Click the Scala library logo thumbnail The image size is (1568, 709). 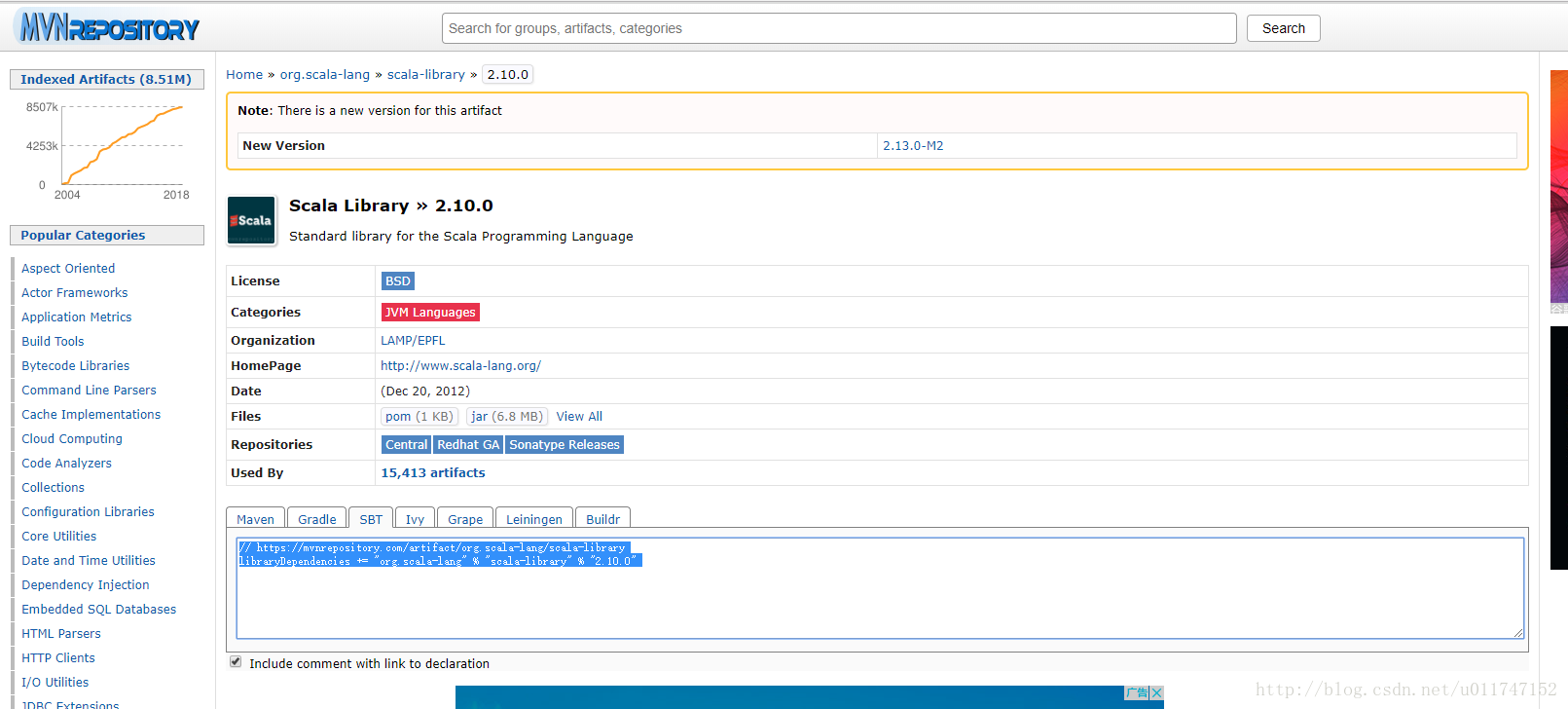(251, 220)
